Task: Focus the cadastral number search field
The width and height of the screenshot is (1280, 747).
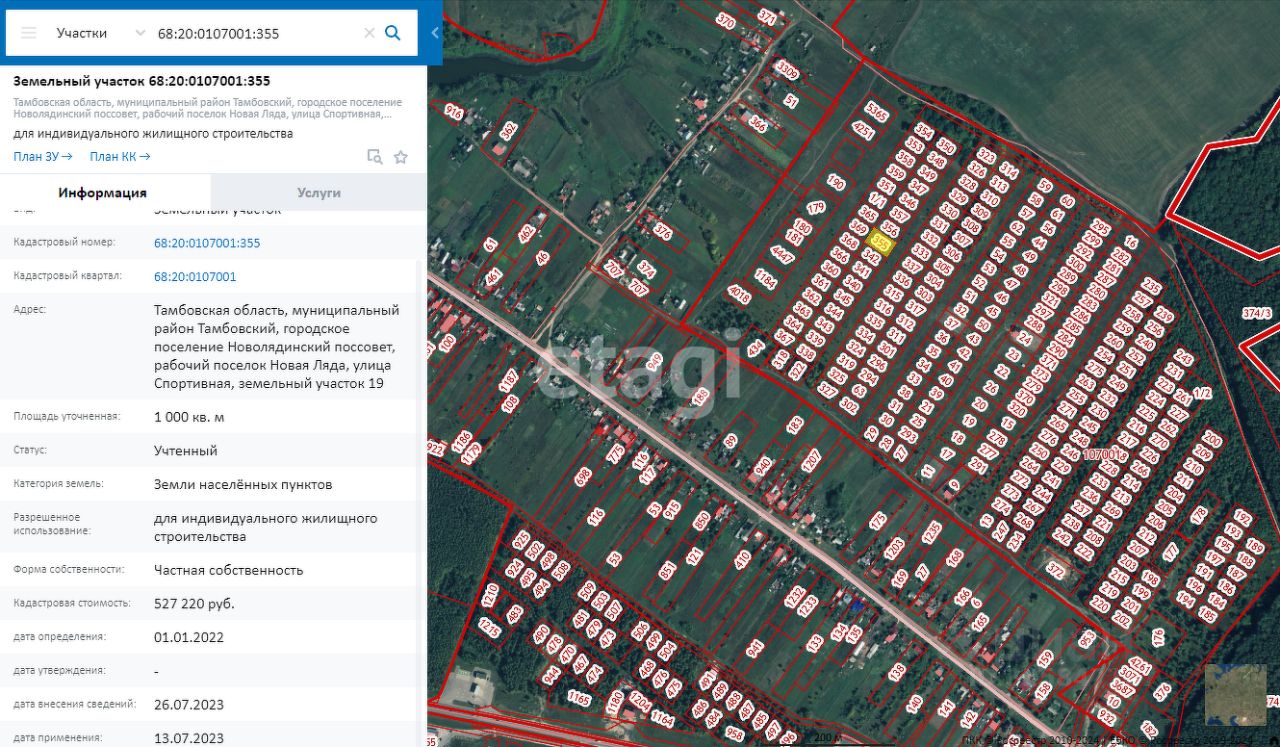Action: (x=256, y=33)
